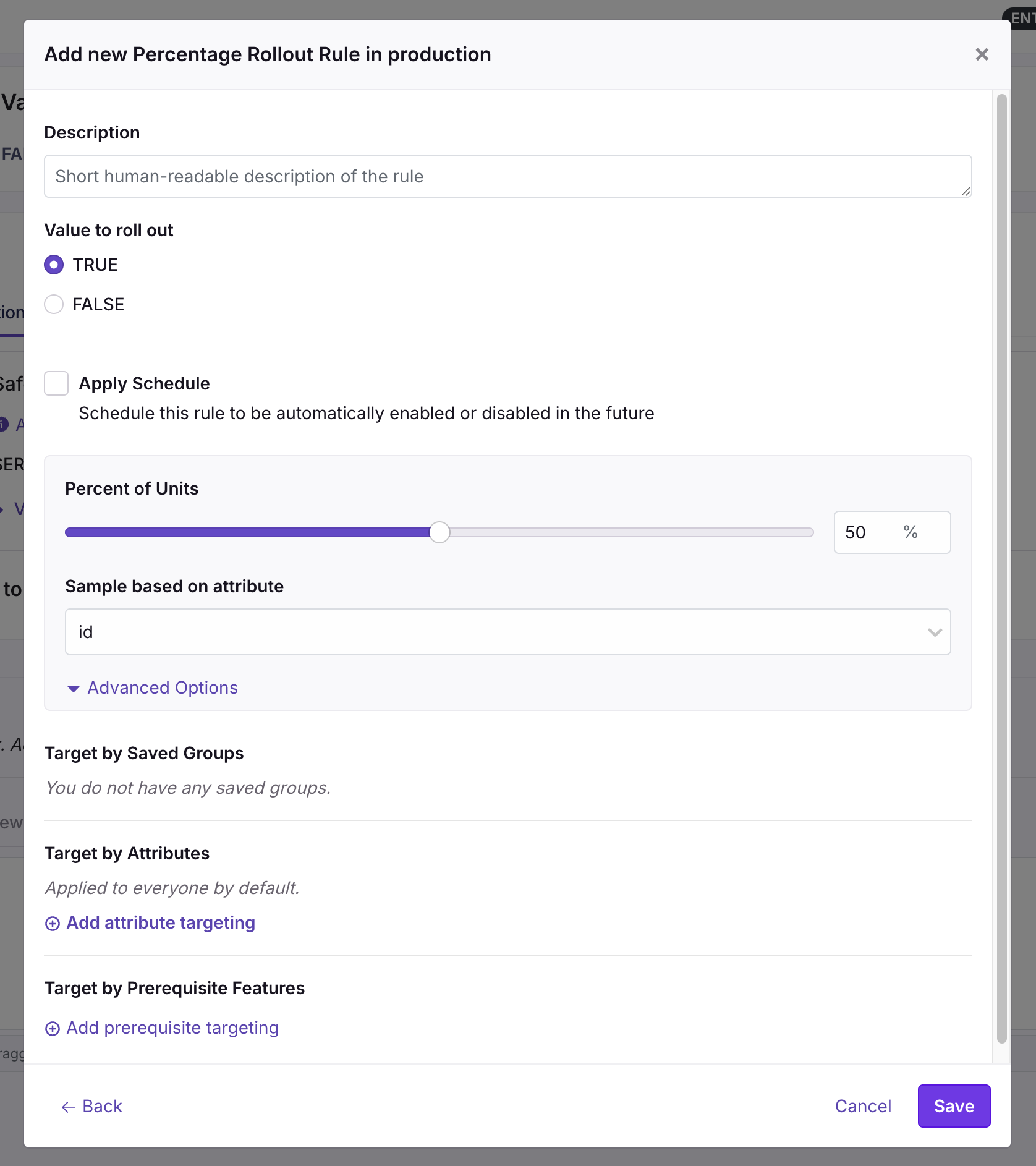Focus the Description text field
The image size is (1036, 1166).
coord(507,176)
